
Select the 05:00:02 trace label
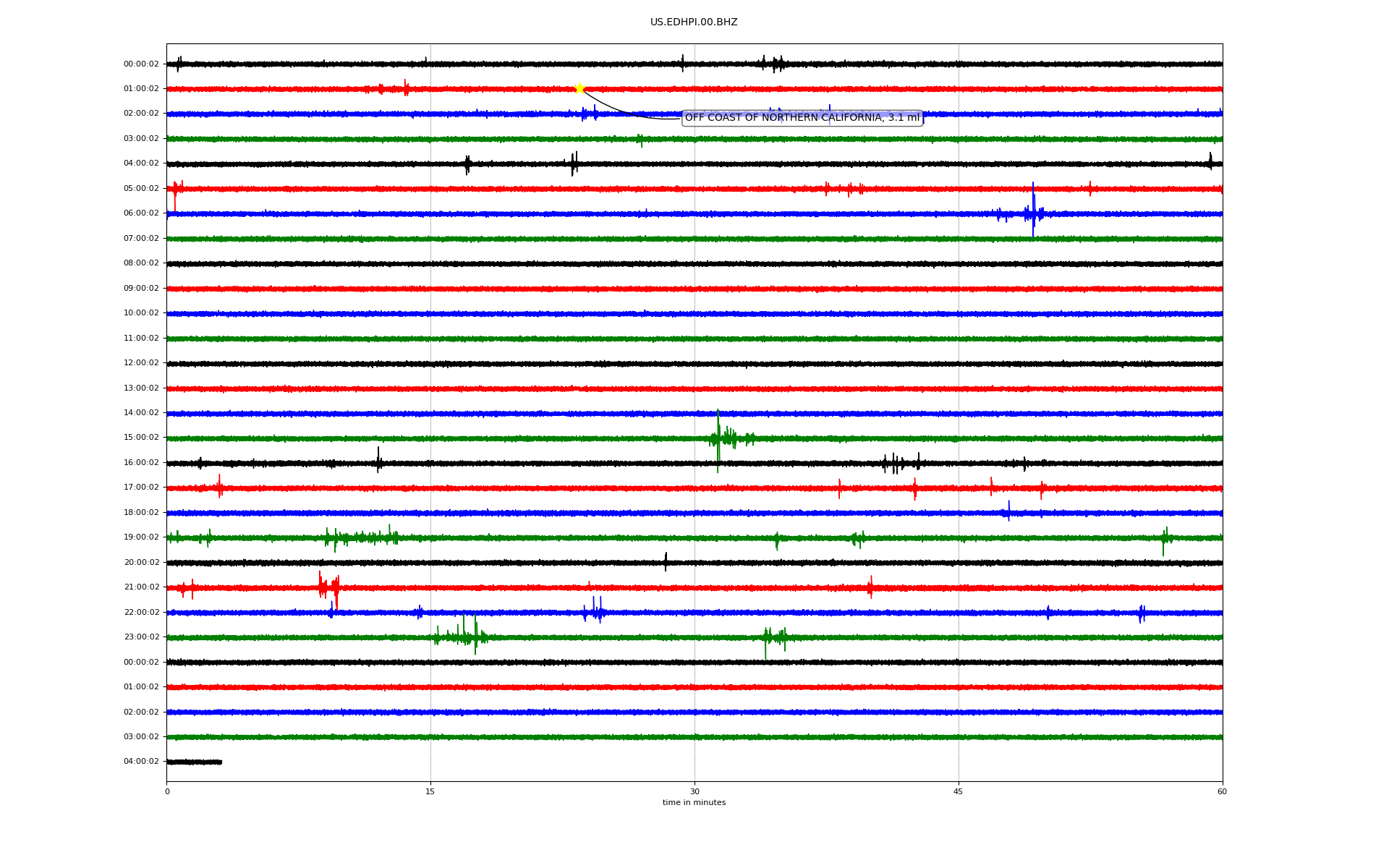141,188
